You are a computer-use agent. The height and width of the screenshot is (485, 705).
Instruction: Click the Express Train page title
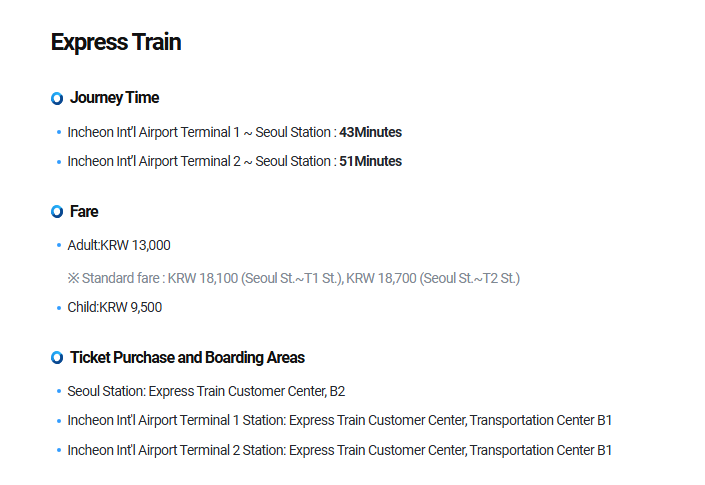click(x=116, y=42)
